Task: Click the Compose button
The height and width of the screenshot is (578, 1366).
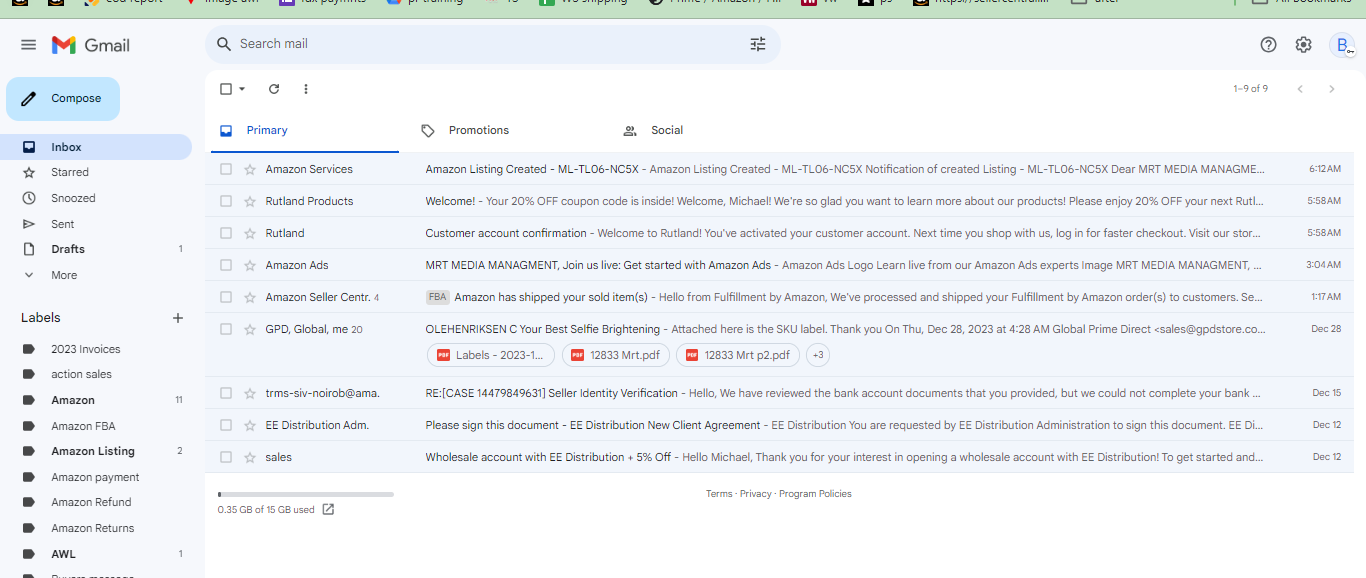Action: [63, 99]
